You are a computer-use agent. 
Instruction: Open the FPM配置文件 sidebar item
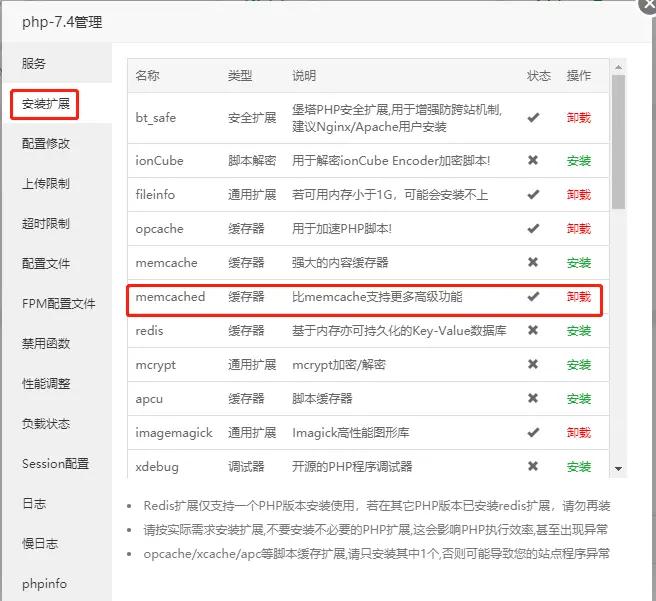tap(59, 303)
